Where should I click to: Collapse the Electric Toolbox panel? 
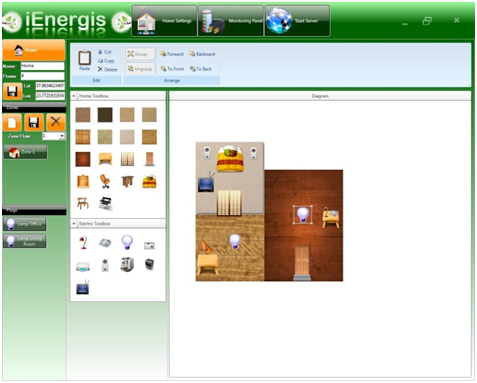[74, 224]
